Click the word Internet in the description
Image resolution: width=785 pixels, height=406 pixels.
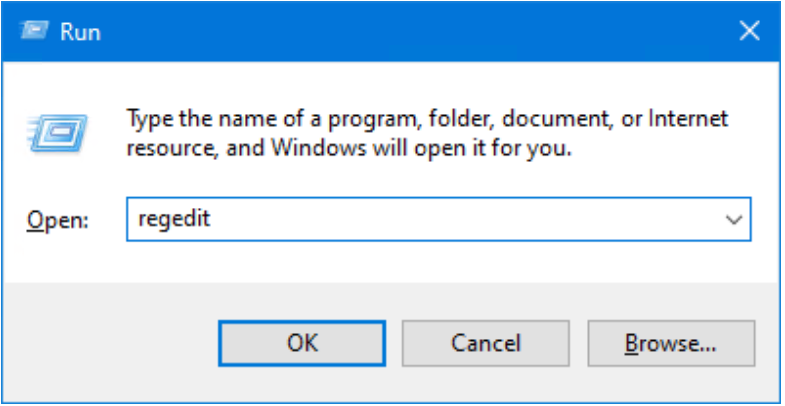coord(689,120)
